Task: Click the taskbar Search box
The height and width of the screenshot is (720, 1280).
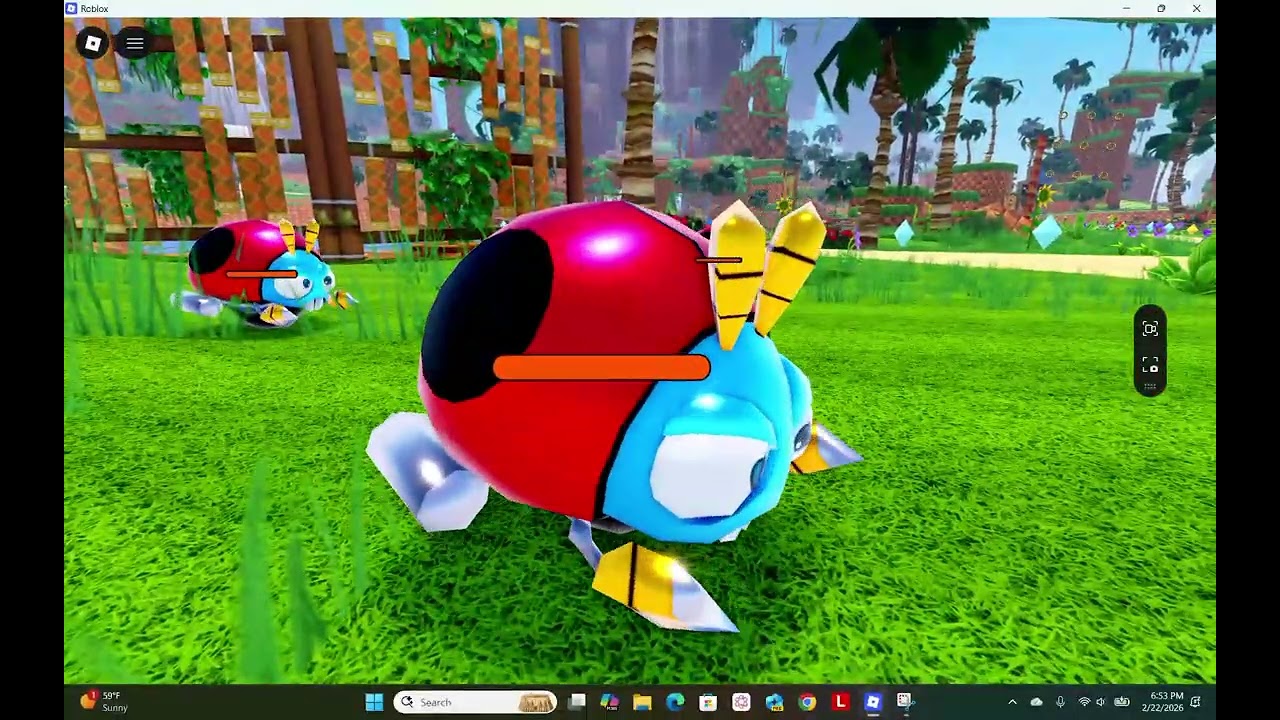Action: [x=476, y=702]
